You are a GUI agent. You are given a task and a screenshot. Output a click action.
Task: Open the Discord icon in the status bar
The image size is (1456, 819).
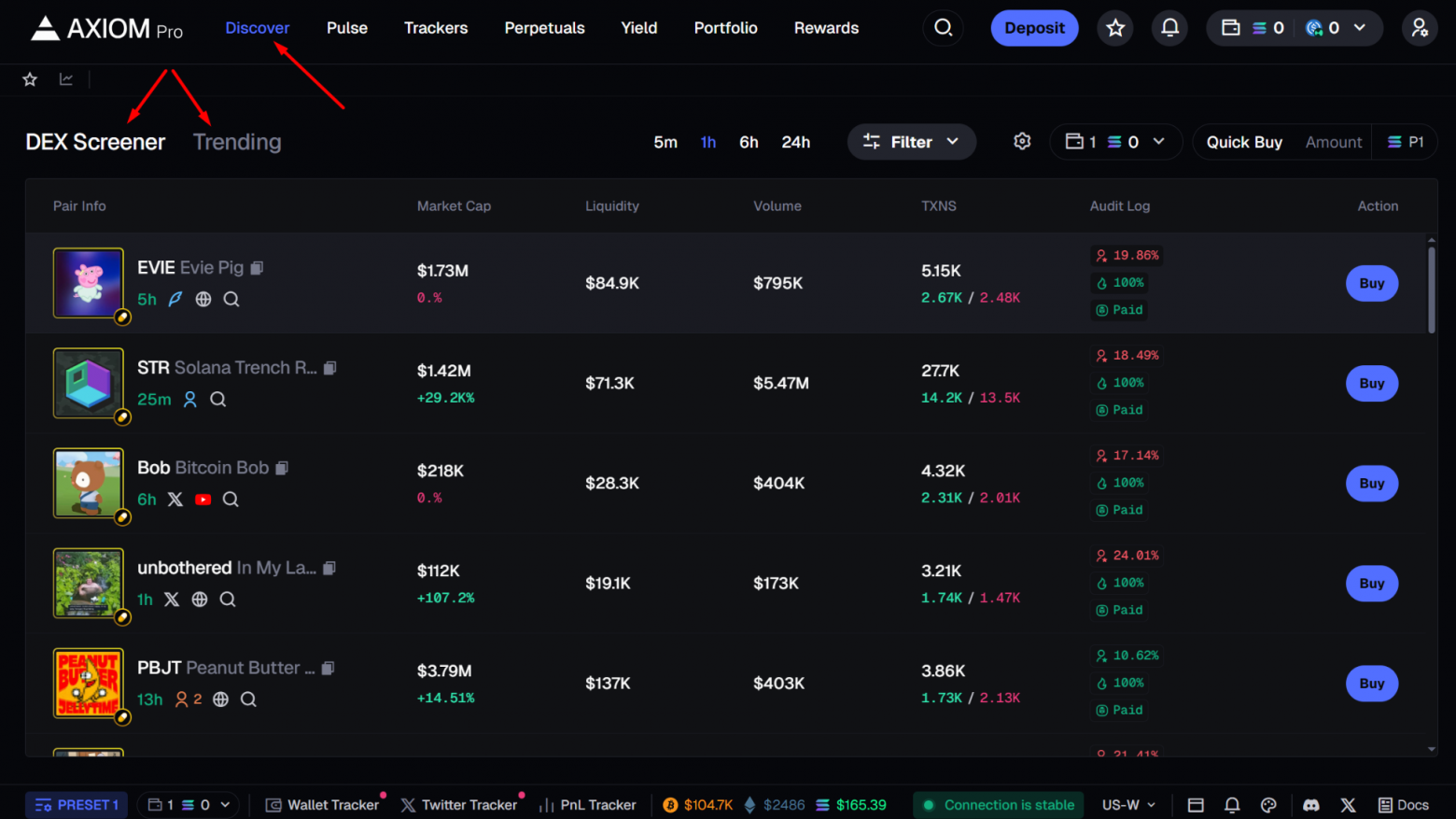pyautogui.click(x=1310, y=804)
